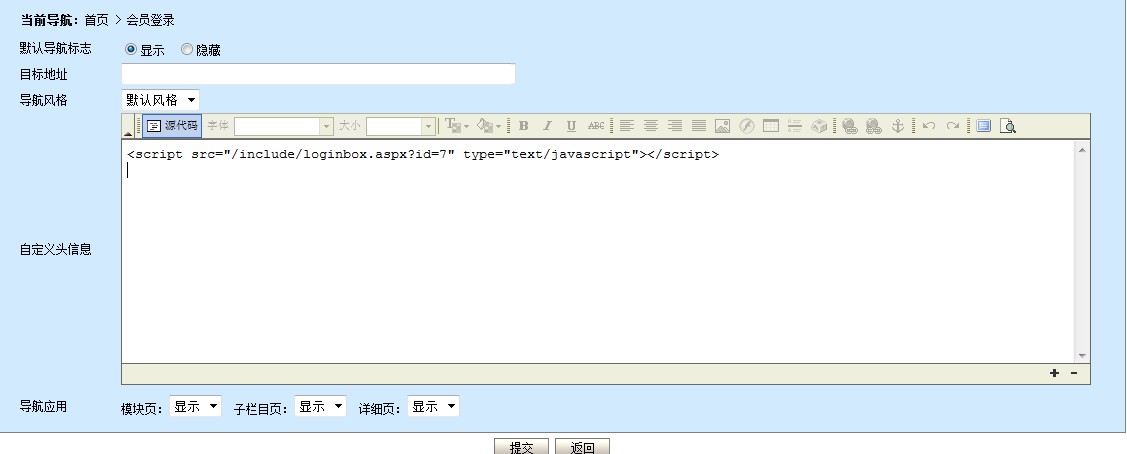Screen dimensions: 1127x454
Task: Open the 子栏目页 display dropdown
Action: [x=321, y=407]
